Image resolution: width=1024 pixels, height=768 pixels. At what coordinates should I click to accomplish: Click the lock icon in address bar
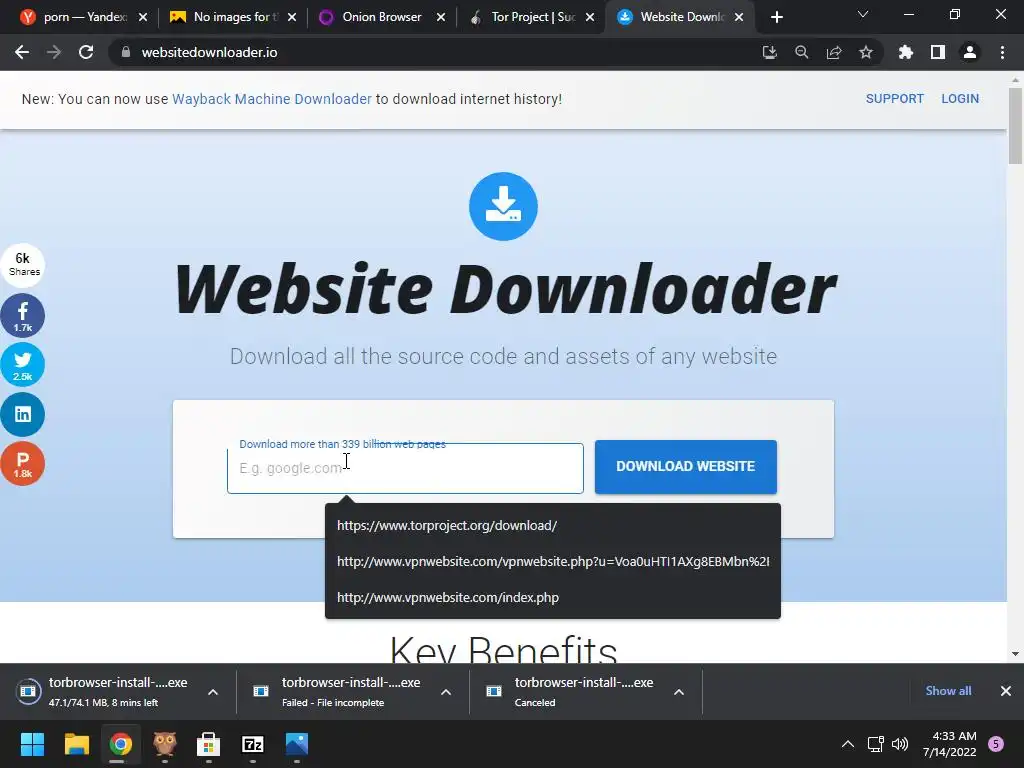click(x=126, y=52)
